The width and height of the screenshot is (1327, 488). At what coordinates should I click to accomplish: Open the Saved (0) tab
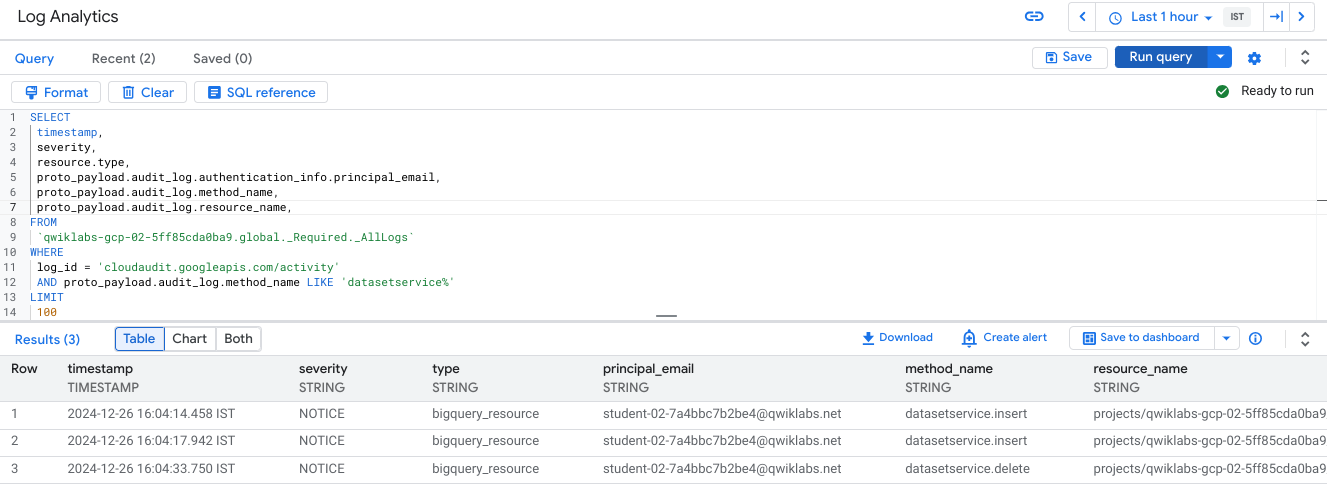pos(222,59)
